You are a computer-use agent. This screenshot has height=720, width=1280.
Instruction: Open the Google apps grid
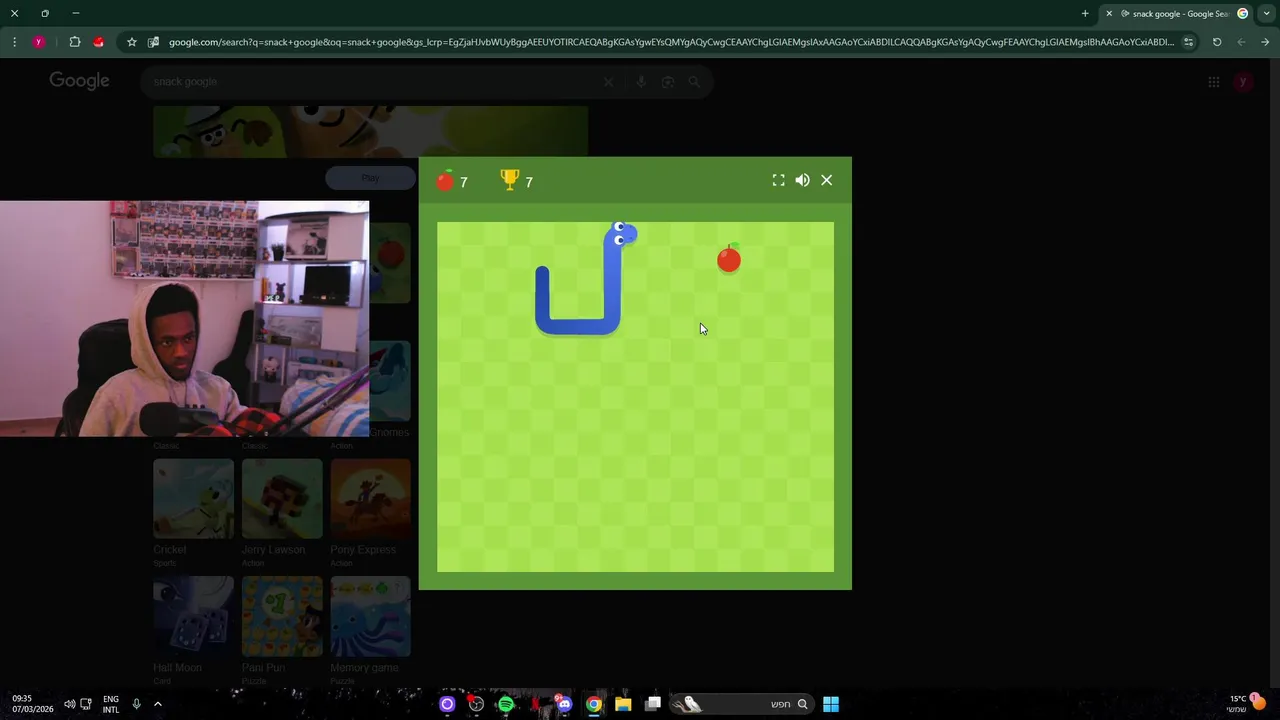coord(1213,82)
